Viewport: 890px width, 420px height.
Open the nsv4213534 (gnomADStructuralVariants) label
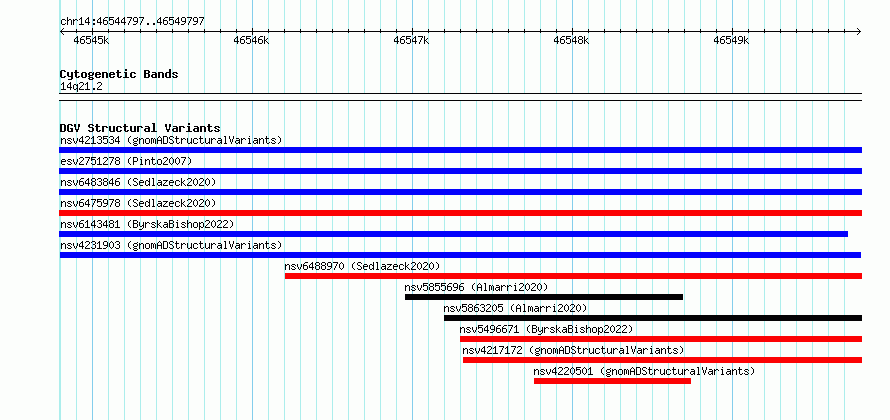point(171,140)
